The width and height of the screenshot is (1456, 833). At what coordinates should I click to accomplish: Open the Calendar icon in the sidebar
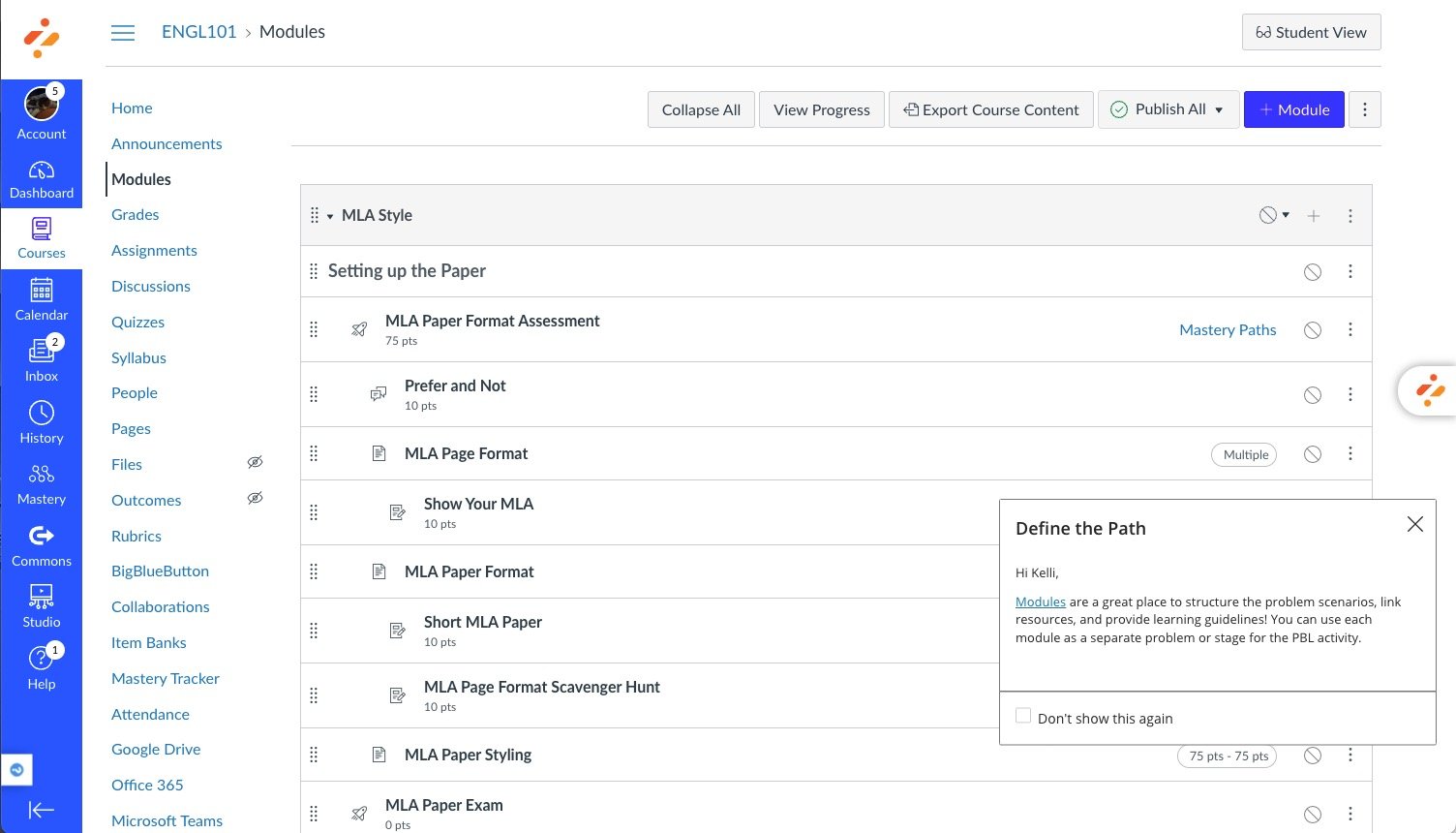pyautogui.click(x=42, y=299)
